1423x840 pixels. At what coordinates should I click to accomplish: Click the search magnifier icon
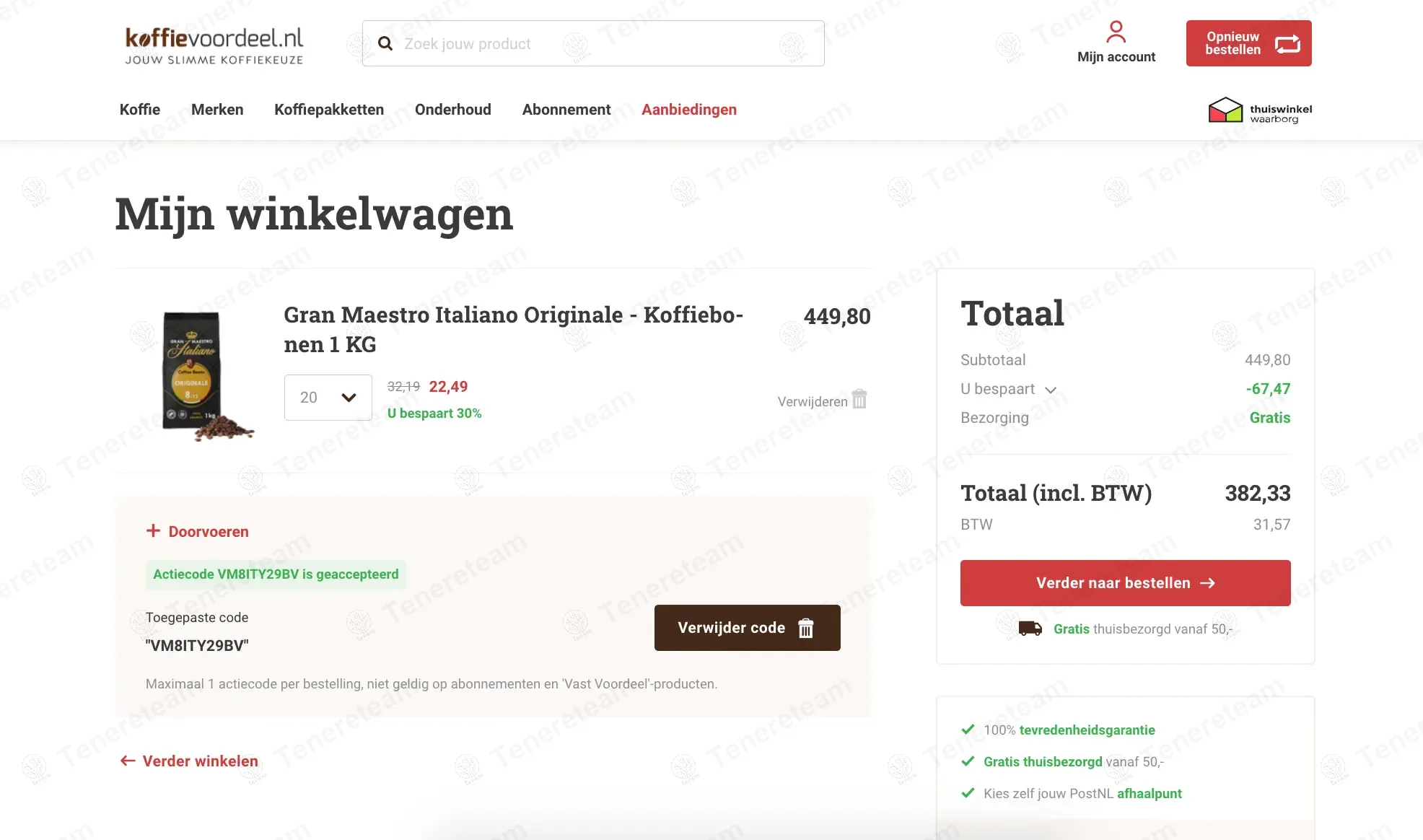point(385,44)
